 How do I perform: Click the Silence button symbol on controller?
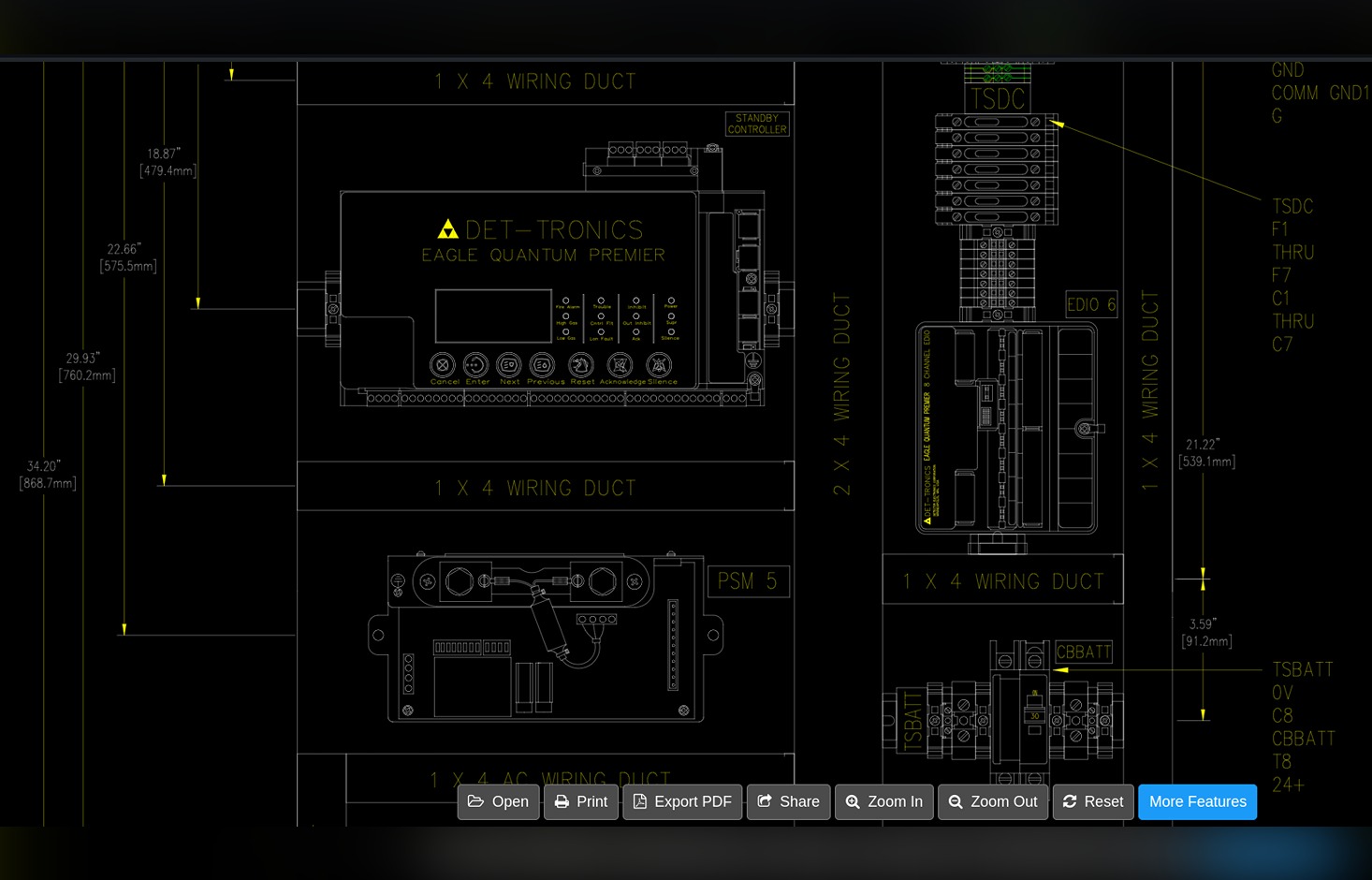[x=659, y=365]
